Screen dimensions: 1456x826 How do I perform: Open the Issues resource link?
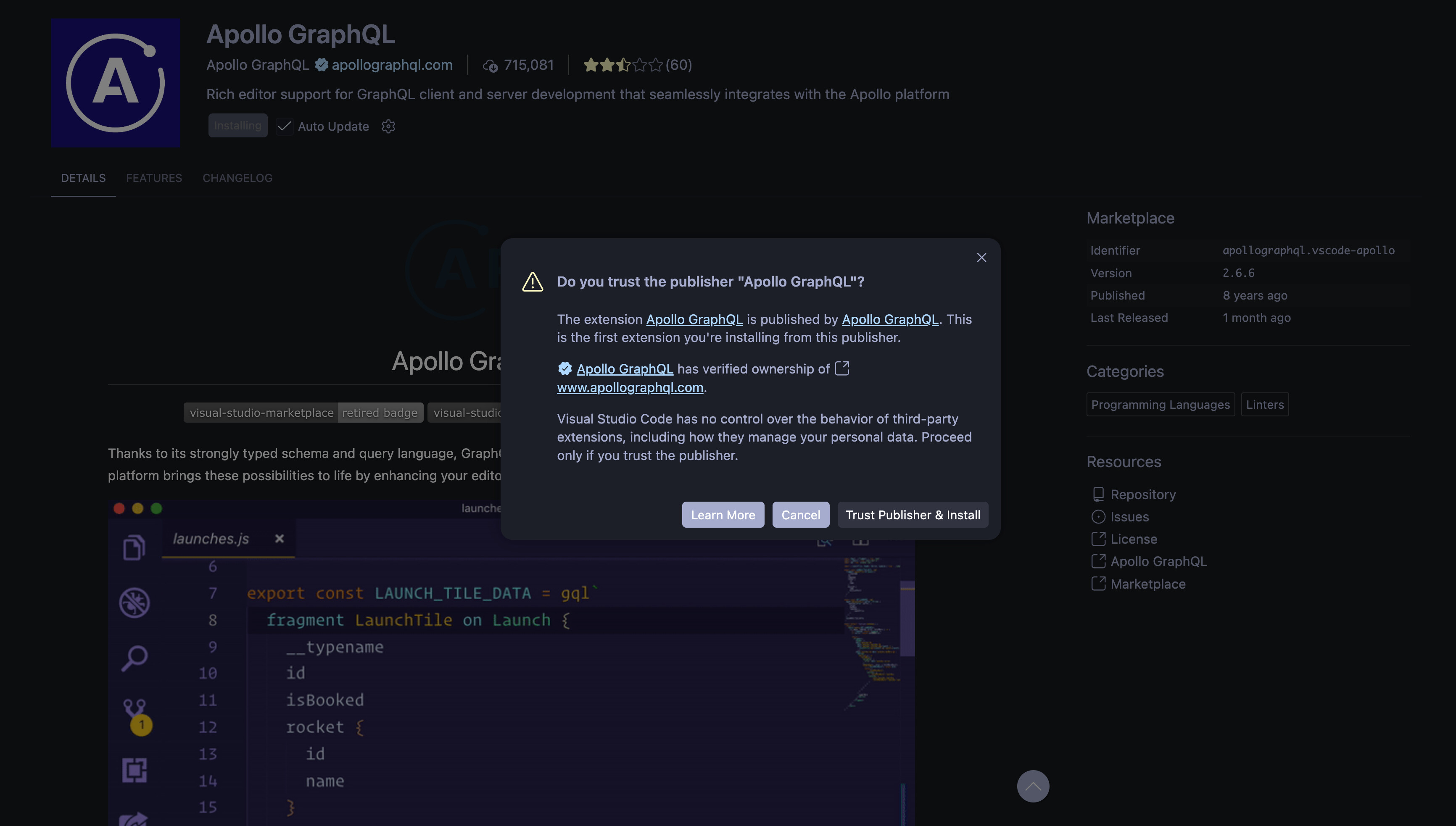point(1129,517)
